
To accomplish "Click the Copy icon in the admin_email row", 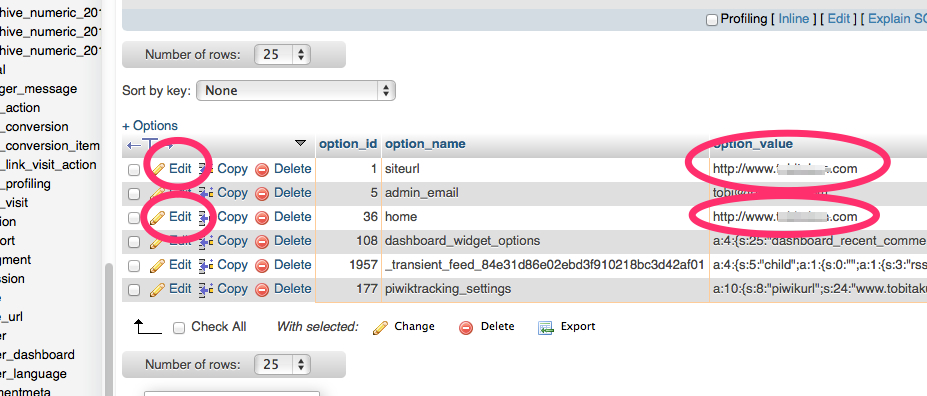I will [205, 193].
